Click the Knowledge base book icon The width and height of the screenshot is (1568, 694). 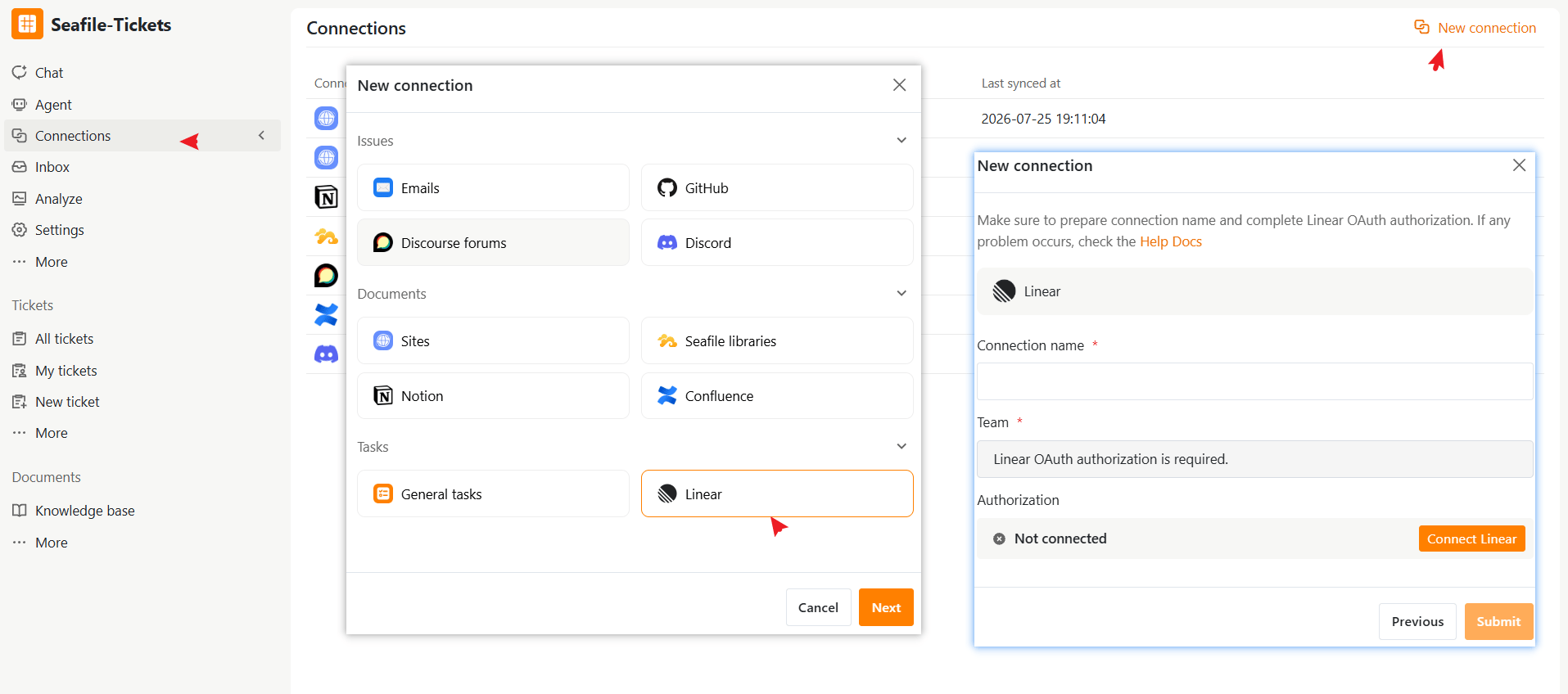pyautogui.click(x=20, y=511)
